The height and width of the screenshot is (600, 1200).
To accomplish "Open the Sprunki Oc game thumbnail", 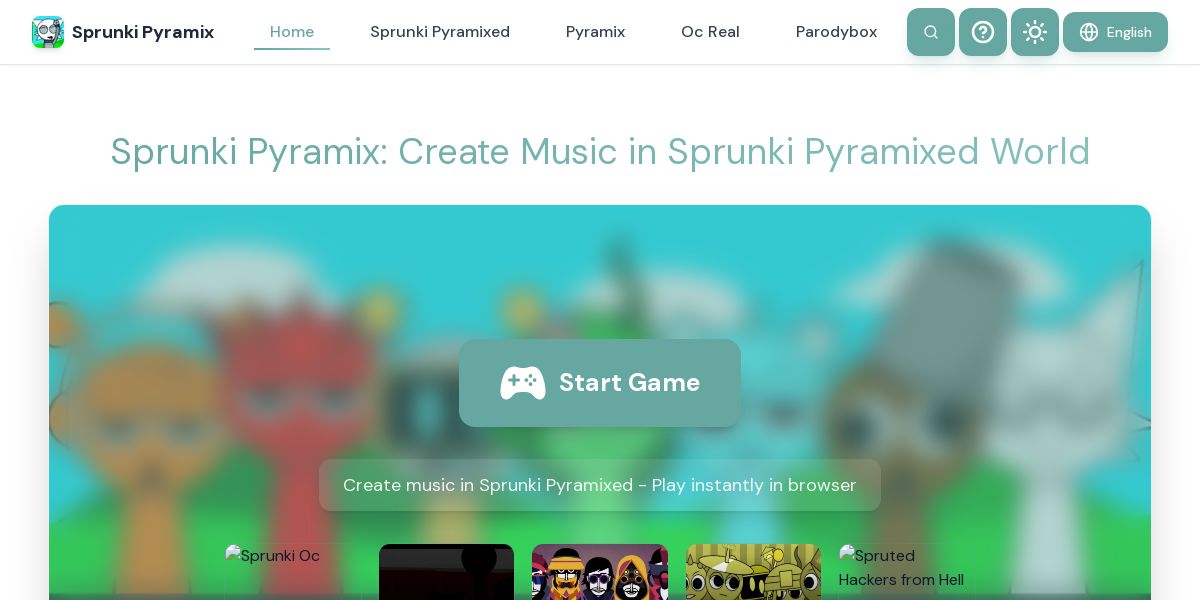I will click(x=293, y=572).
